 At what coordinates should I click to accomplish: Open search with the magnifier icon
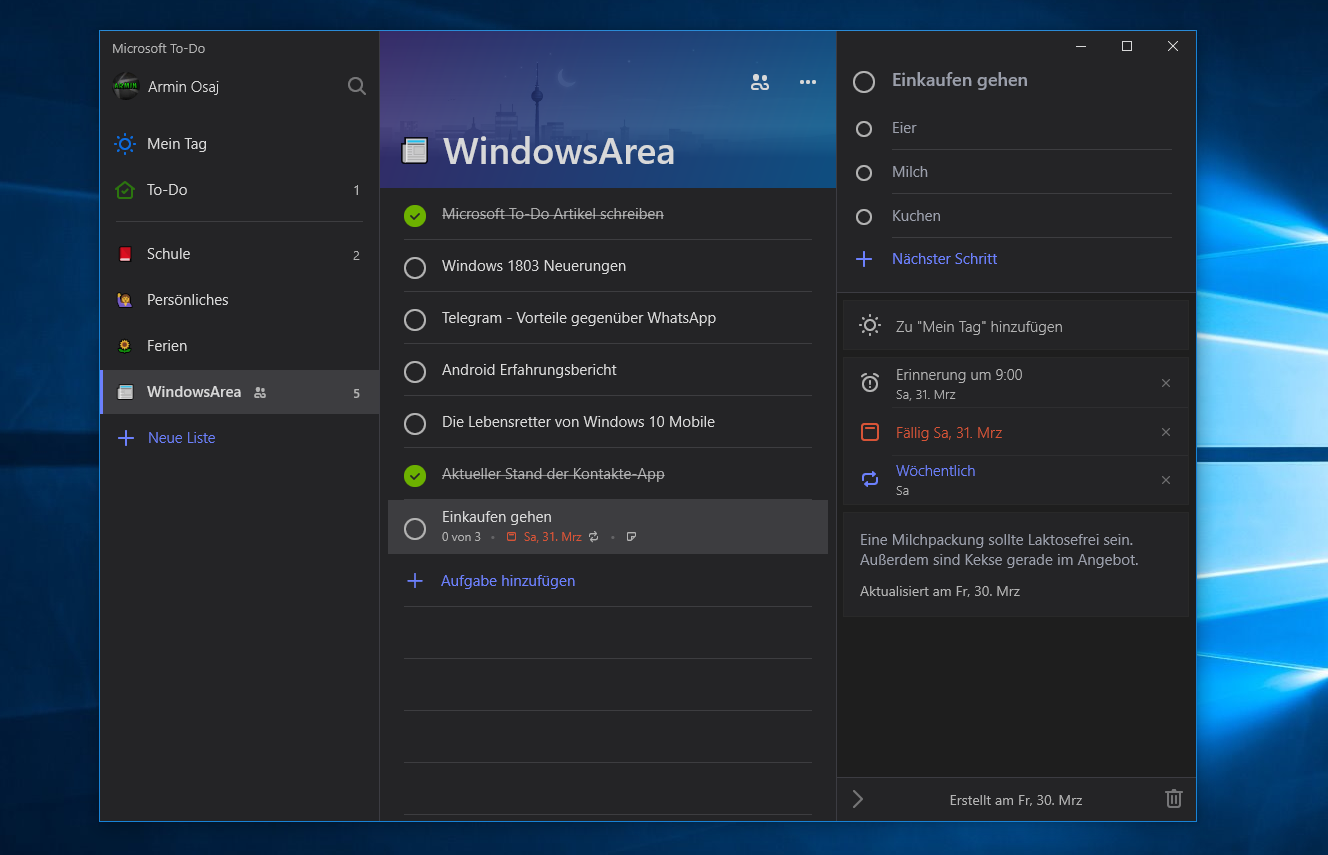coord(356,87)
